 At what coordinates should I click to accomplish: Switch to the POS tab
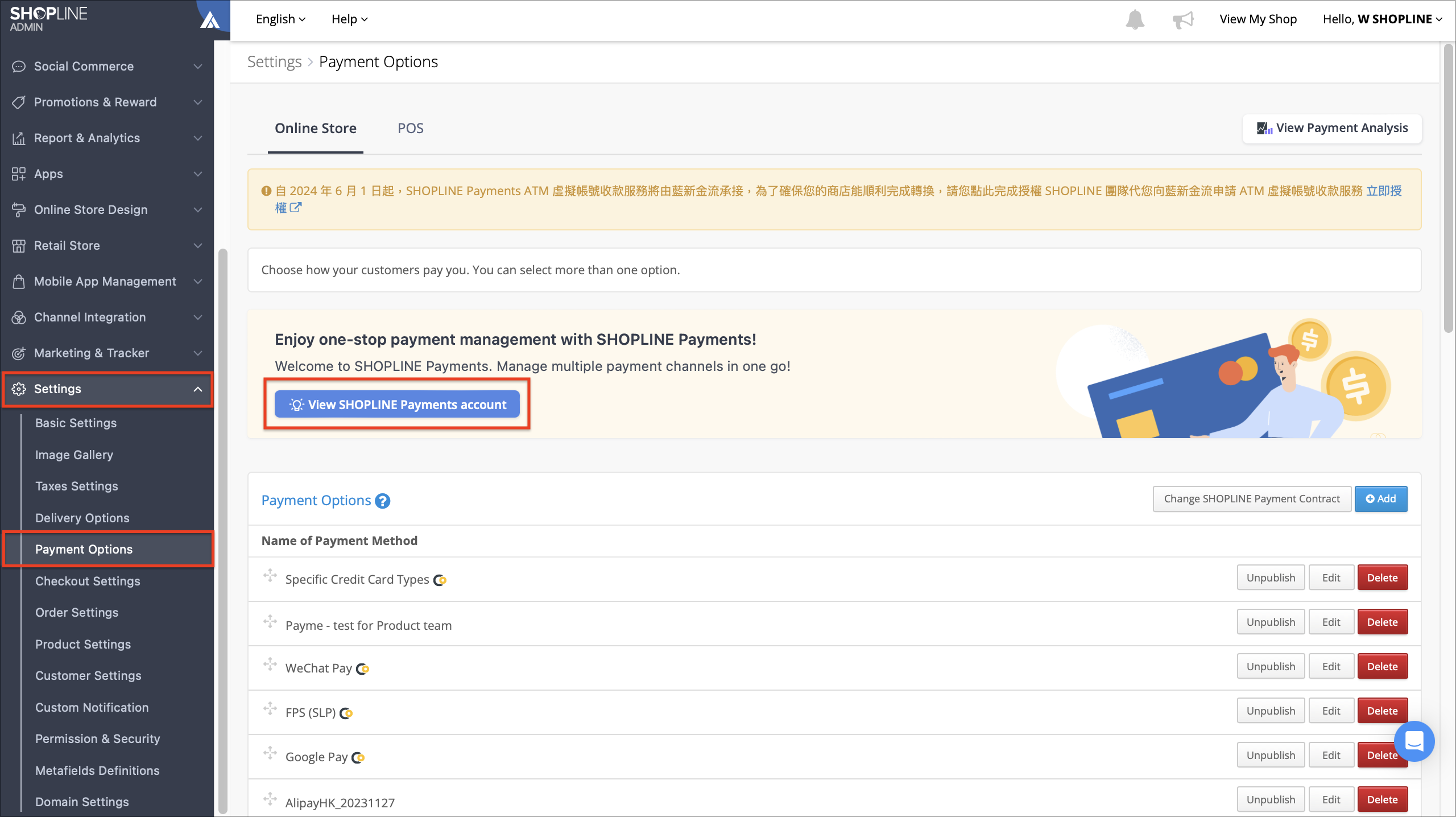[x=411, y=129]
